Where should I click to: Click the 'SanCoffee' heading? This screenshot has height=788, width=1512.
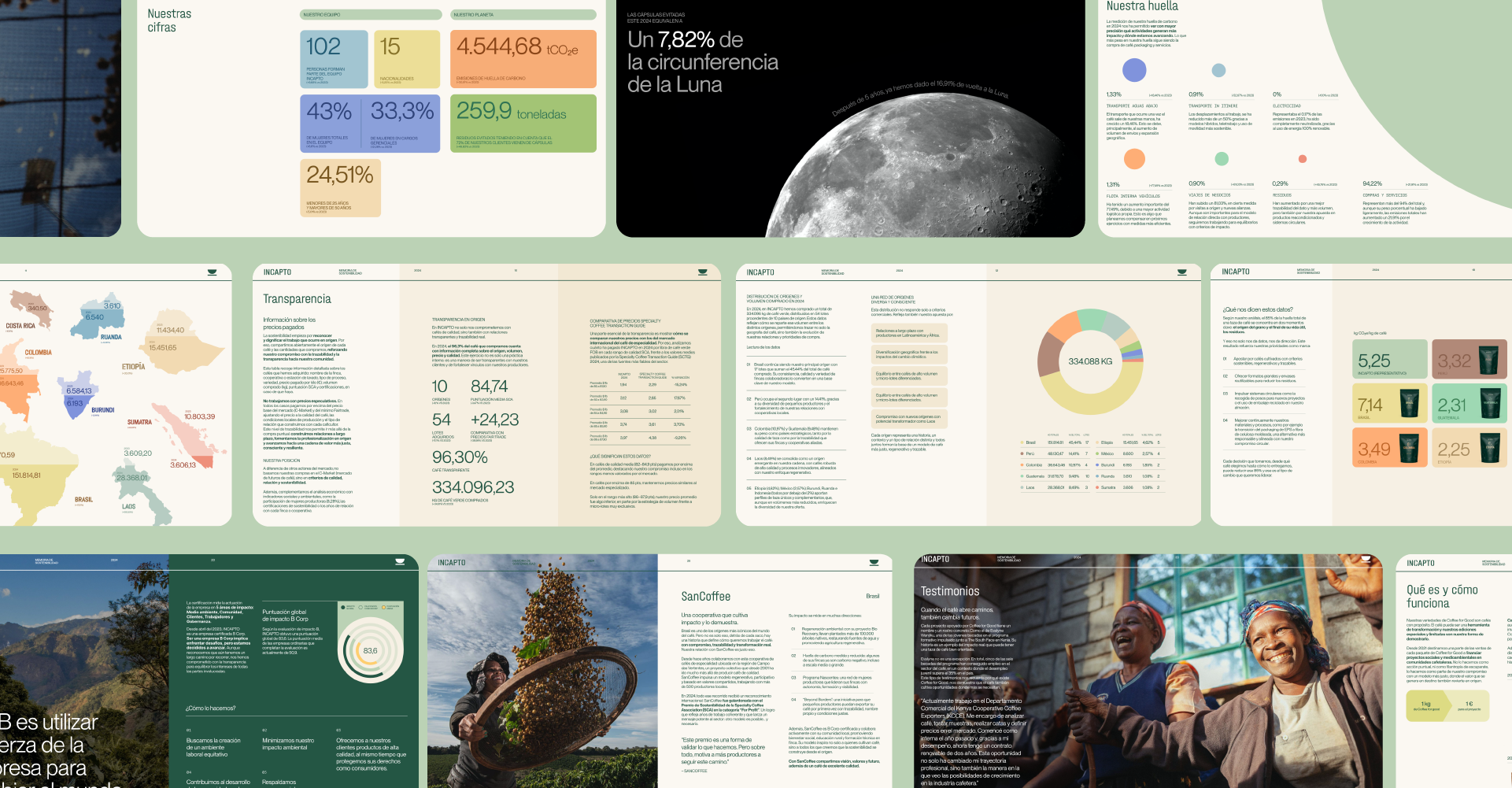706,597
